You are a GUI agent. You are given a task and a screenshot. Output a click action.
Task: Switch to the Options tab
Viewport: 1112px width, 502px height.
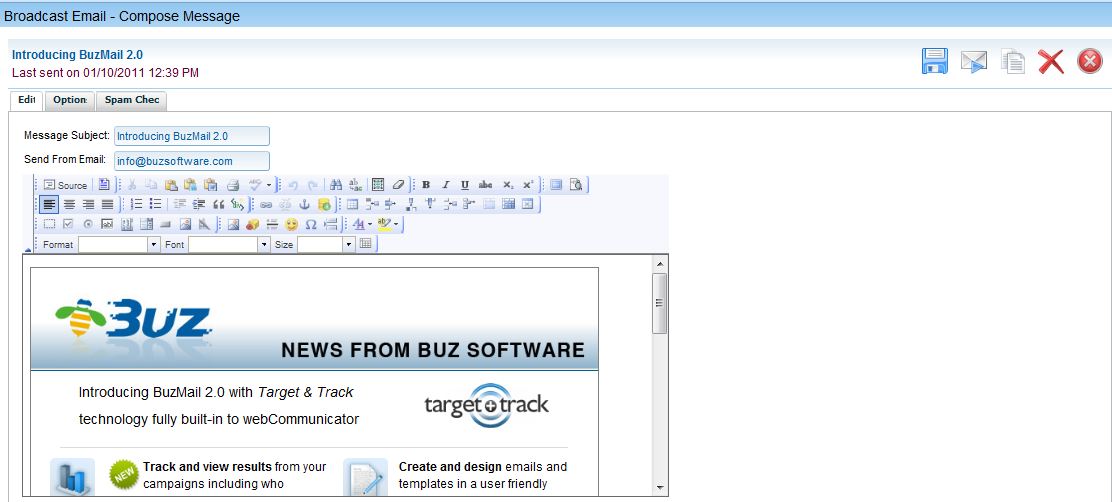pyautogui.click(x=70, y=101)
